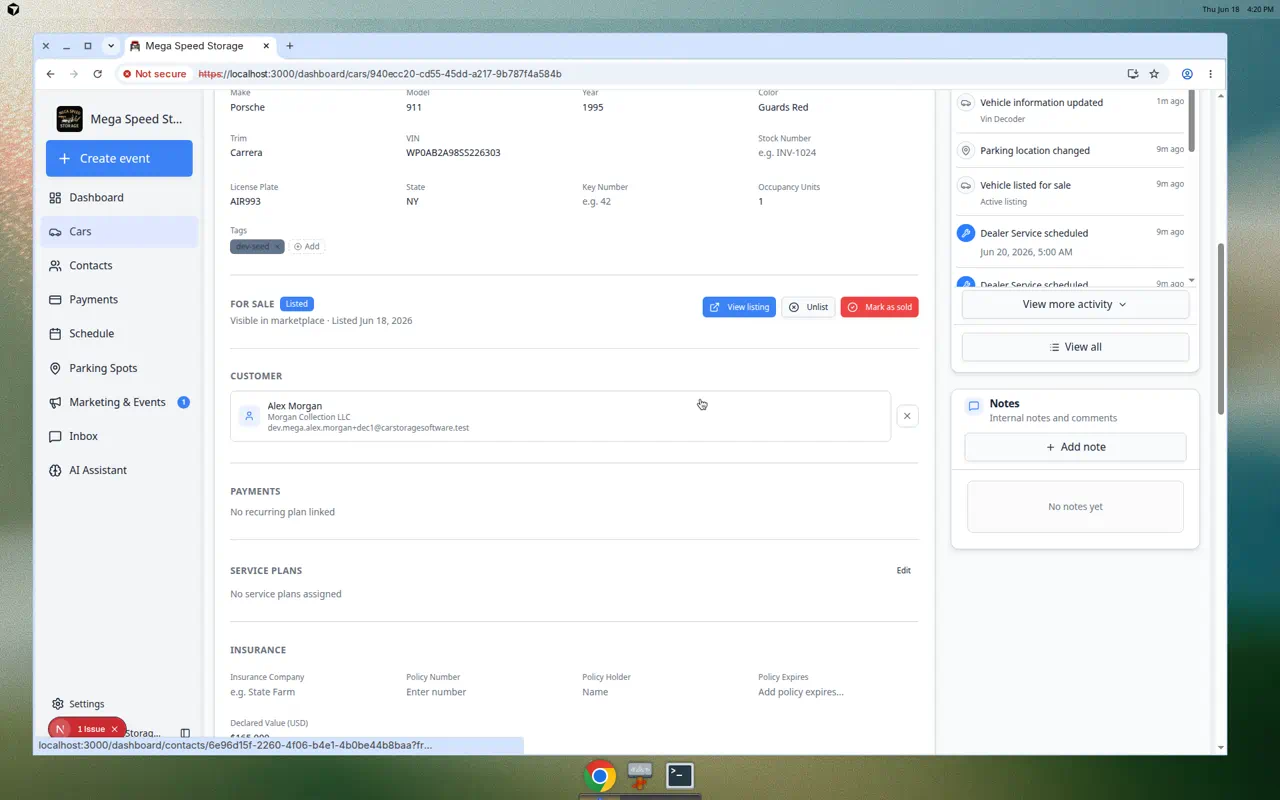The height and width of the screenshot is (800, 1280).
Task: Click the license plate AIR993
Action: click(245, 201)
